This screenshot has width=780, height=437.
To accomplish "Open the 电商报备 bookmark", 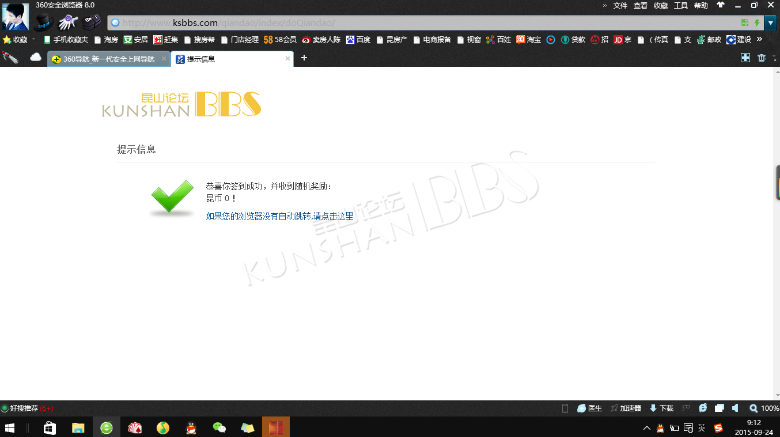I will 432,40.
